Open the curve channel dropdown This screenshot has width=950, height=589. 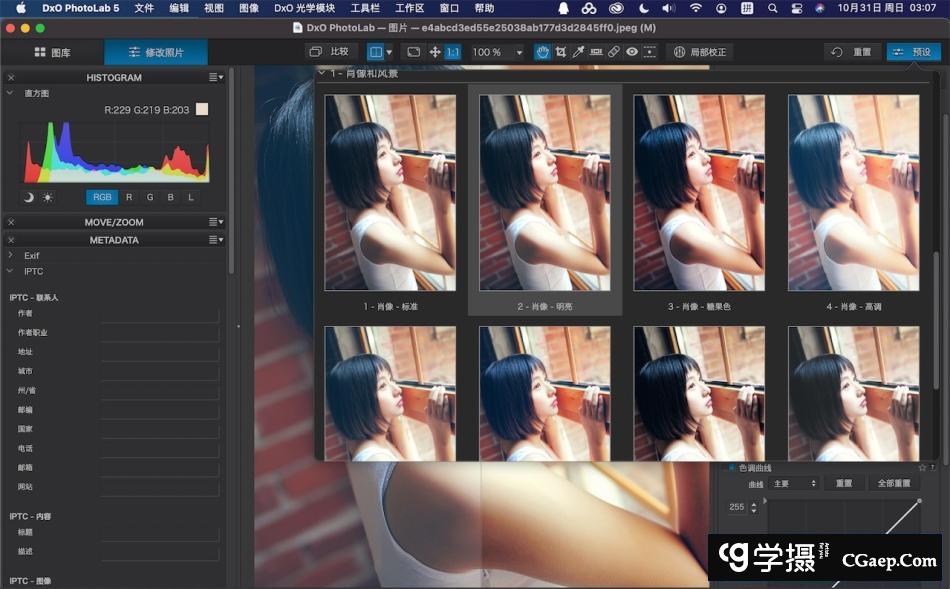(x=794, y=483)
